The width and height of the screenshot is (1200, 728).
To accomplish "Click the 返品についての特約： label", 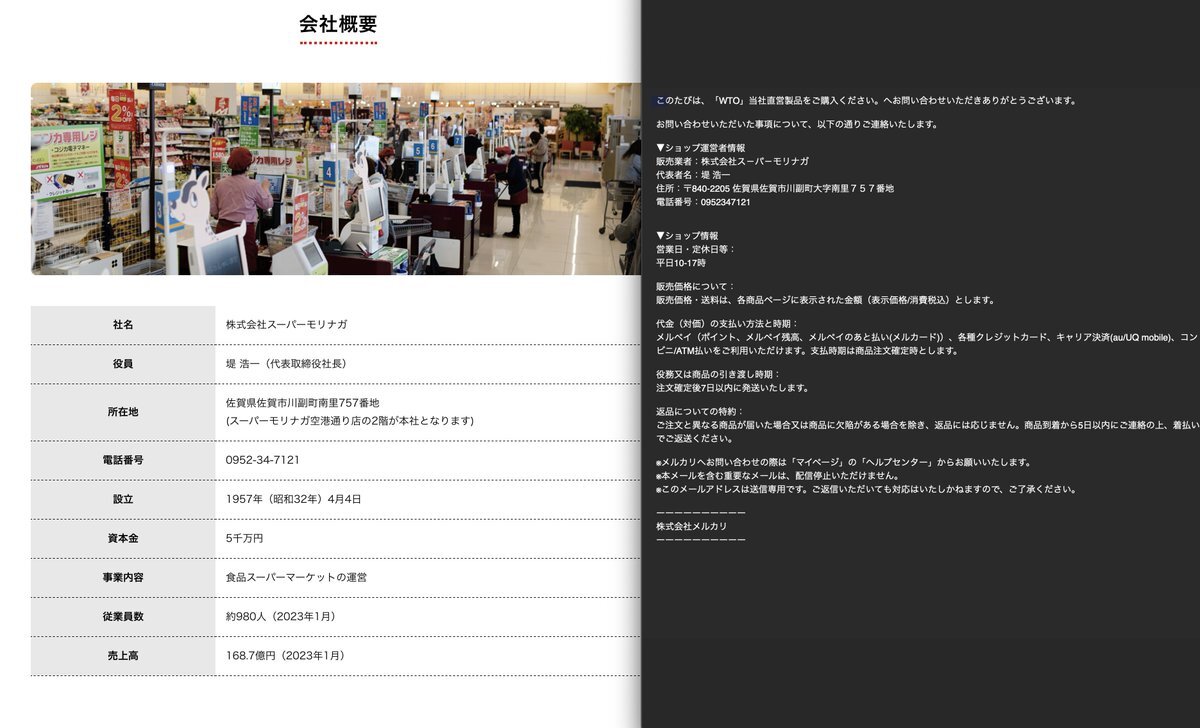I will 701,412.
